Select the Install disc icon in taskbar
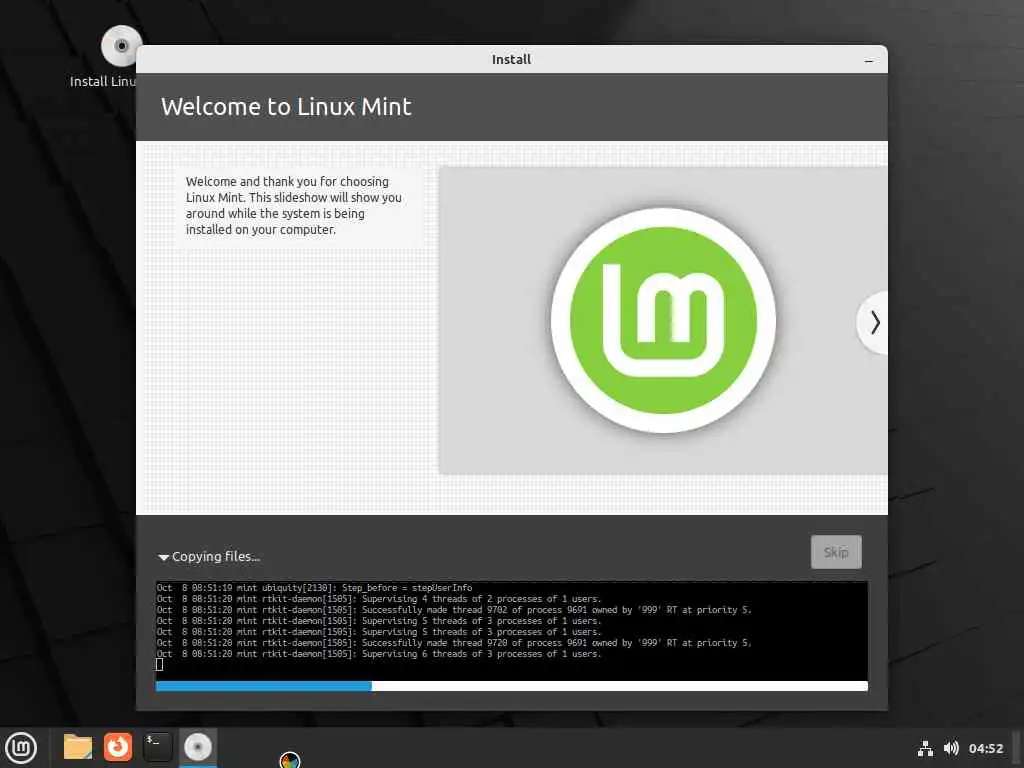 pos(198,747)
